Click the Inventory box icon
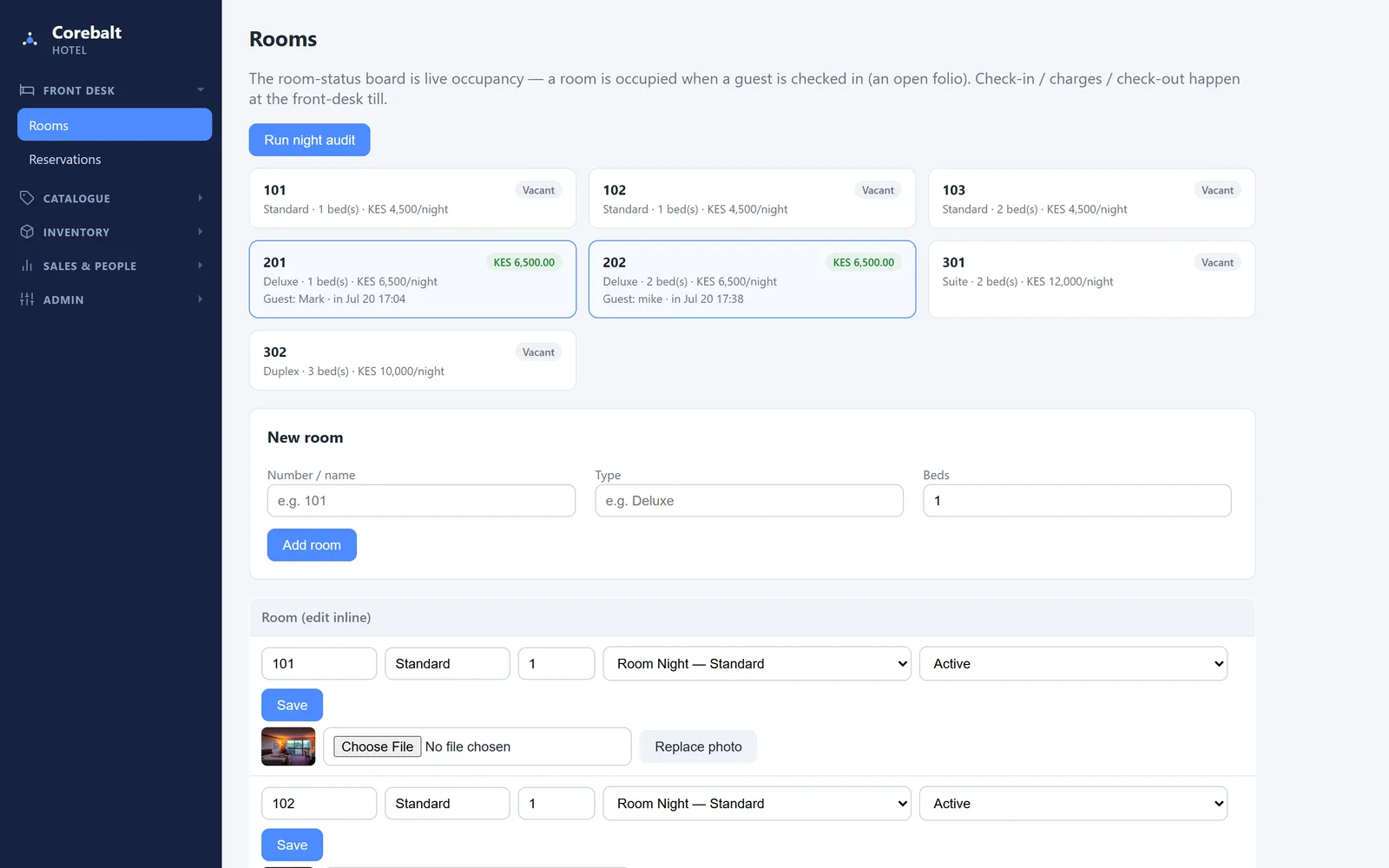The image size is (1389, 868). pos(27,232)
